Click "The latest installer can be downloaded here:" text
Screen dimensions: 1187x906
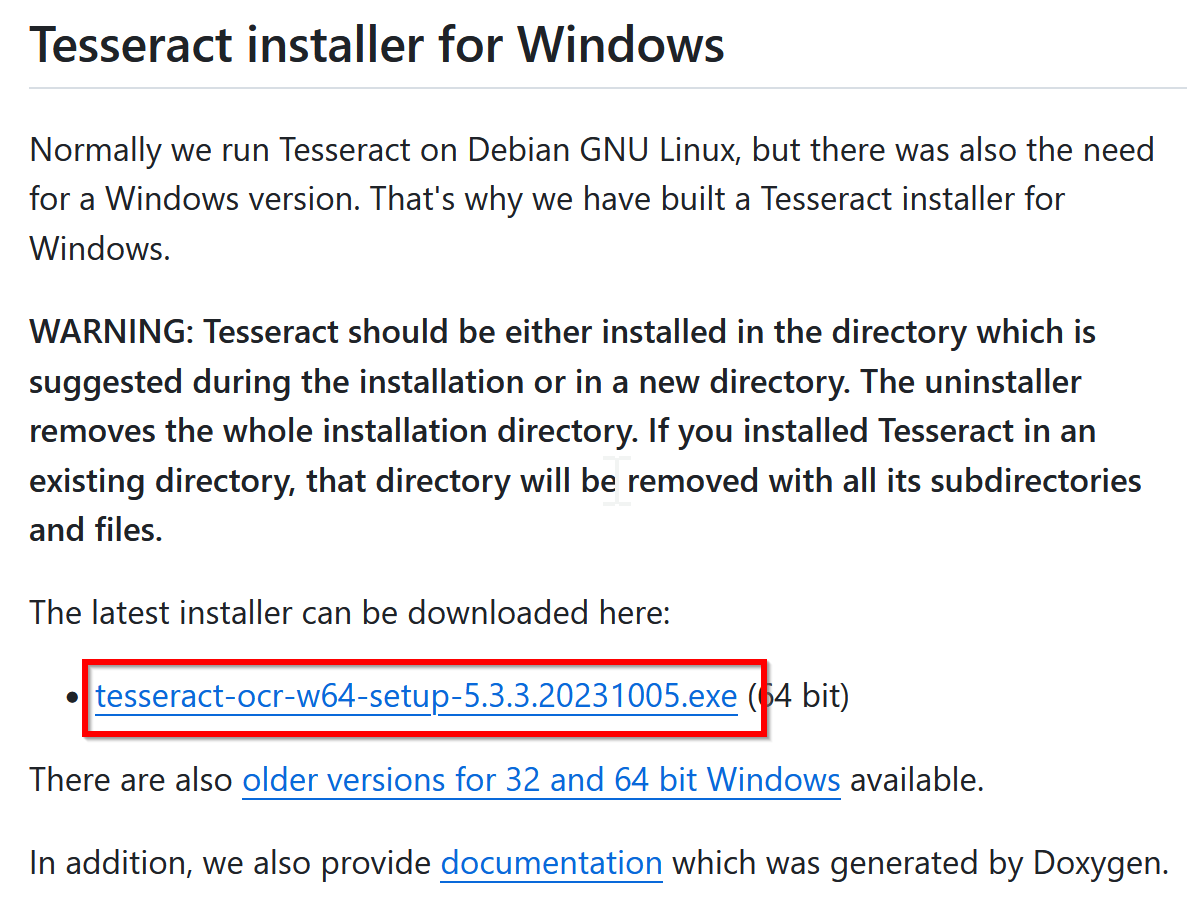point(350,612)
